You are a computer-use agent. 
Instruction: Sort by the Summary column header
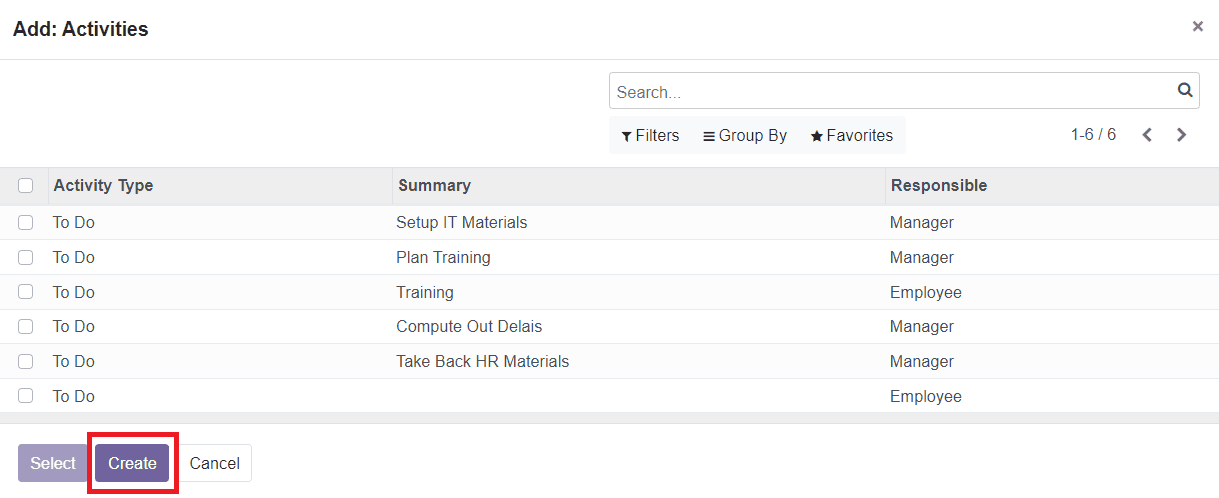click(434, 185)
